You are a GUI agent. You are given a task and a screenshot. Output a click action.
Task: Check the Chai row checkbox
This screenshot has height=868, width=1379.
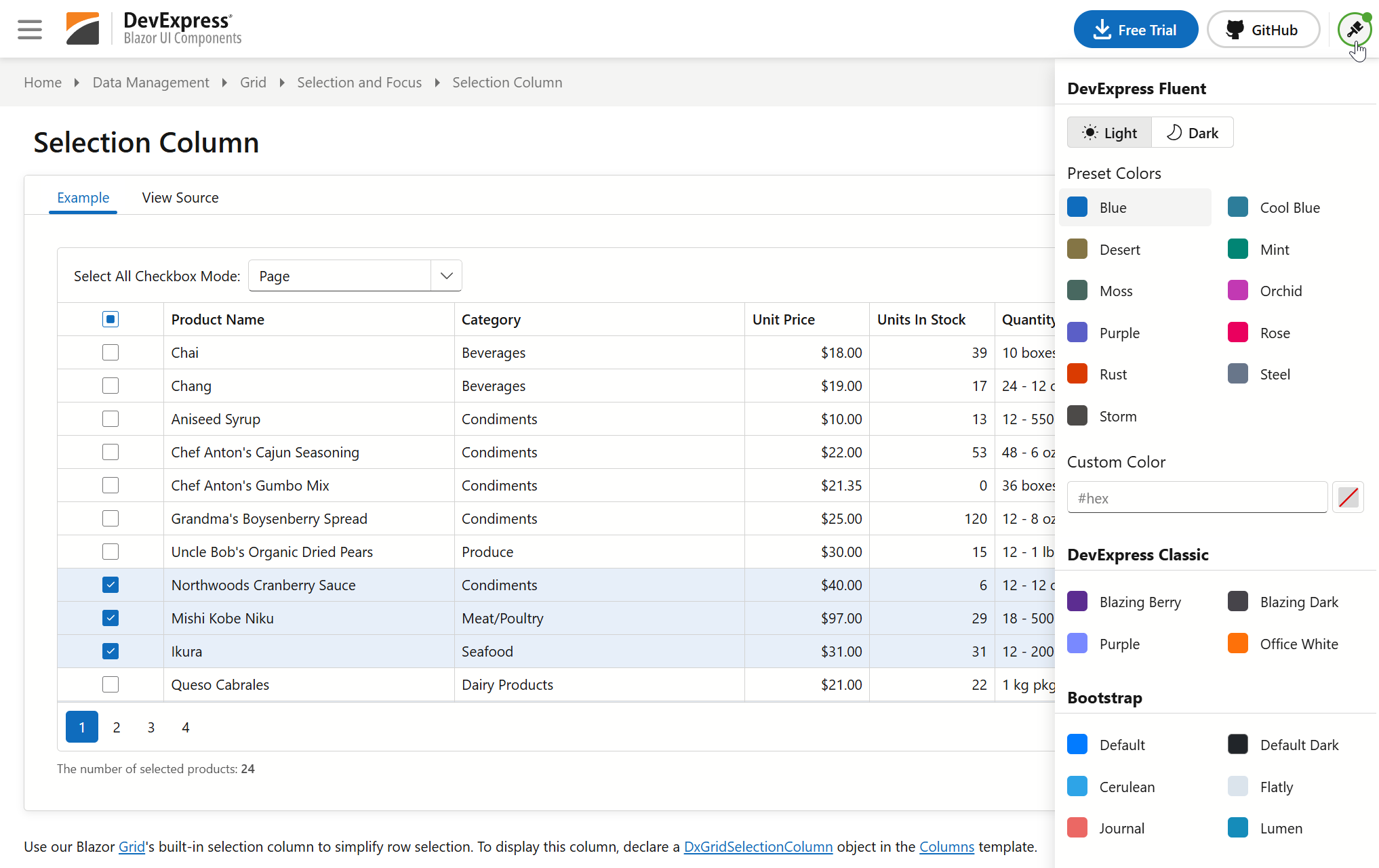coord(111,352)
